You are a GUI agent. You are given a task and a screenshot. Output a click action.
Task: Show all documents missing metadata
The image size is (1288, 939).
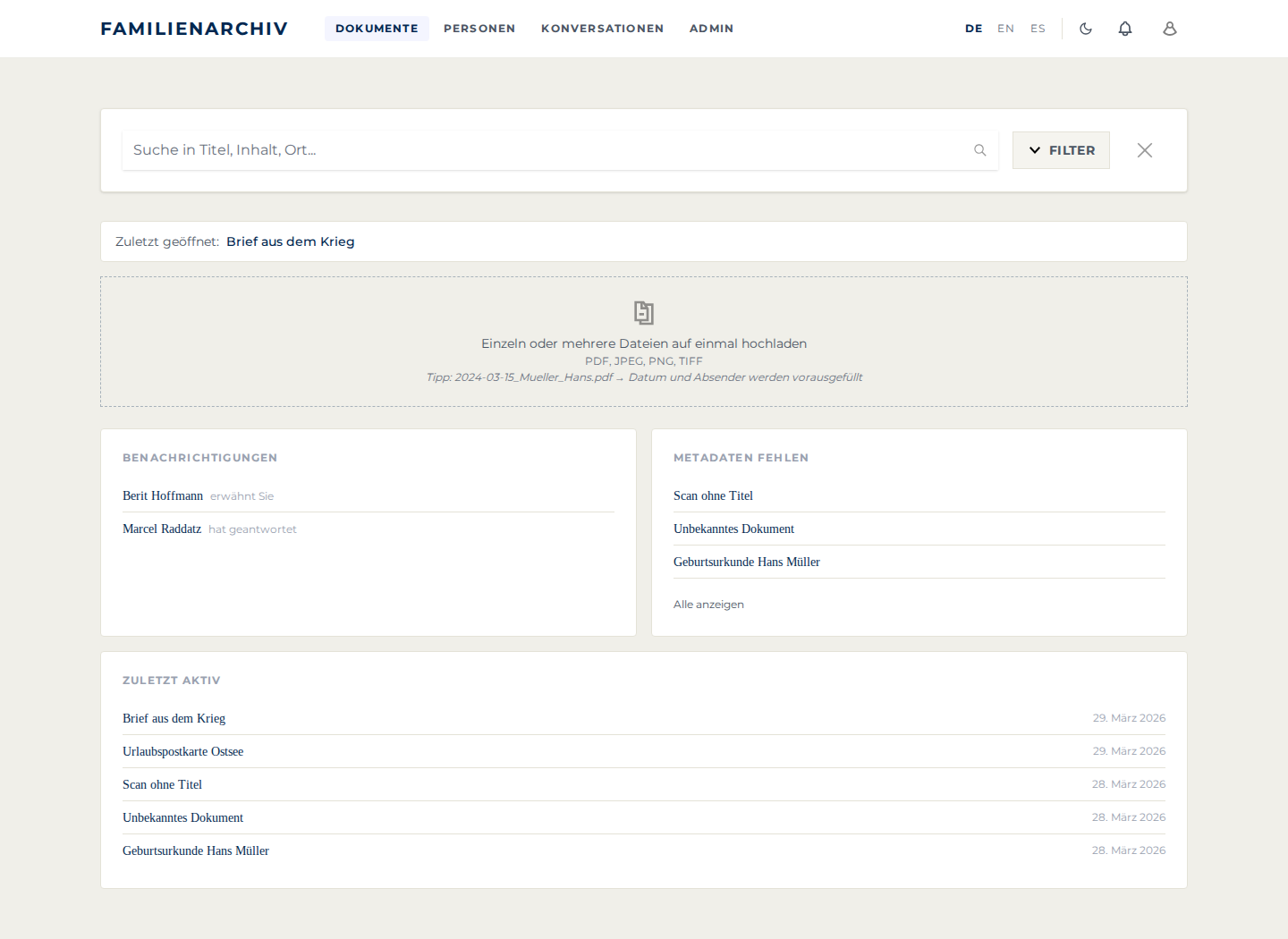coord(708,605)
